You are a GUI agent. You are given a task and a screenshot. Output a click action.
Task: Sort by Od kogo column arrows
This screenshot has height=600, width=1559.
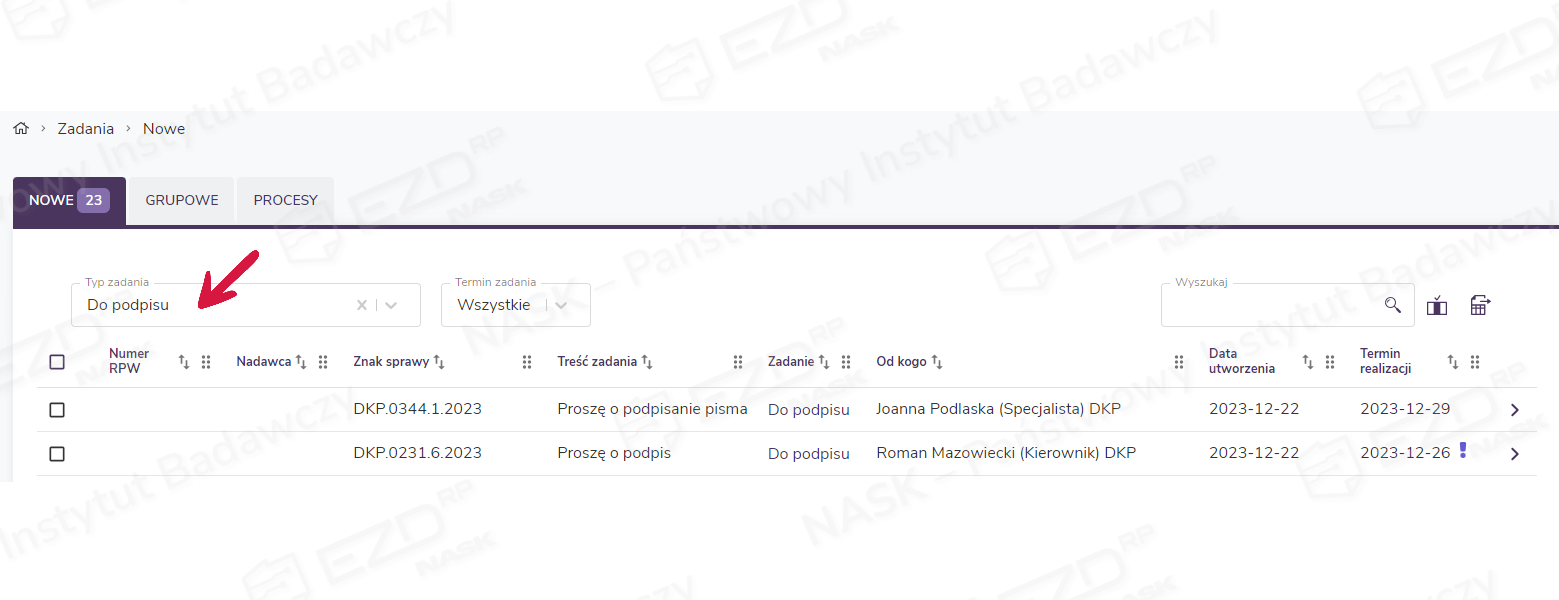coord(937,362)
